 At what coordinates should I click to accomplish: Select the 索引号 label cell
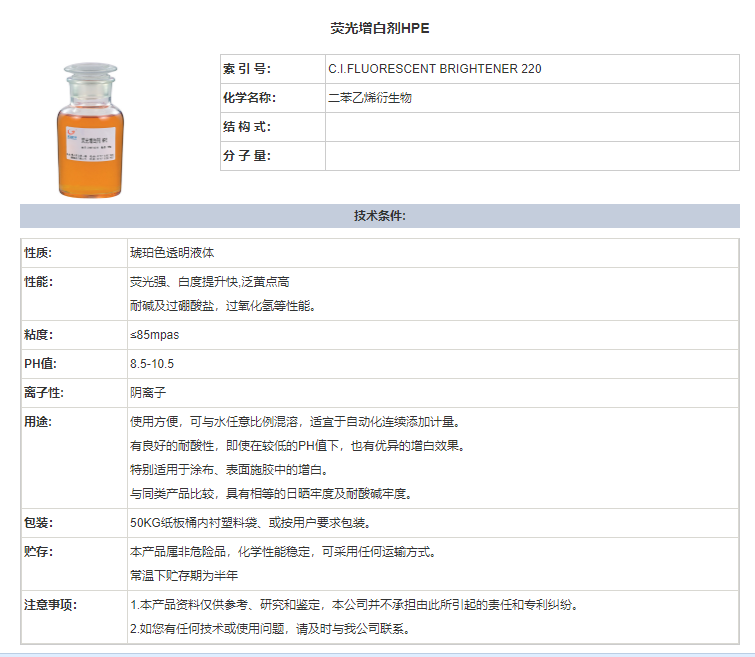[x=247, y=69]
